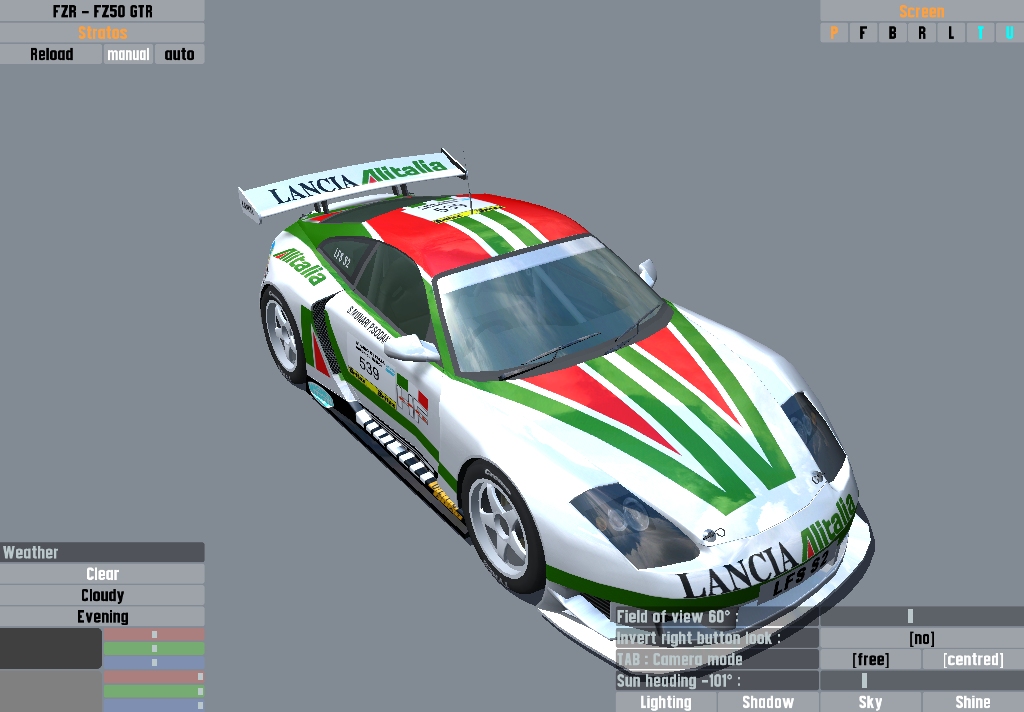Click the TAB : Camera mode label
This screenshot has width=1024, height=712.
717,660
